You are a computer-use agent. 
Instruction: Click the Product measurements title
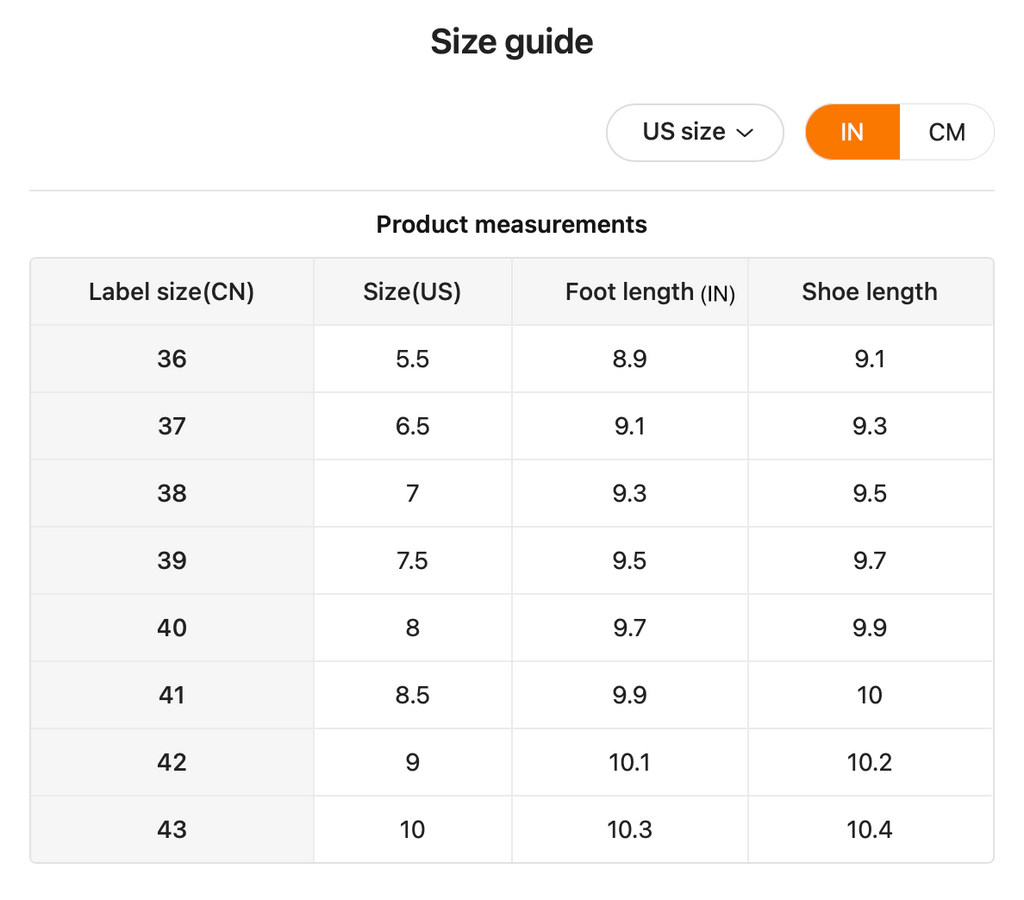(511, 224)
